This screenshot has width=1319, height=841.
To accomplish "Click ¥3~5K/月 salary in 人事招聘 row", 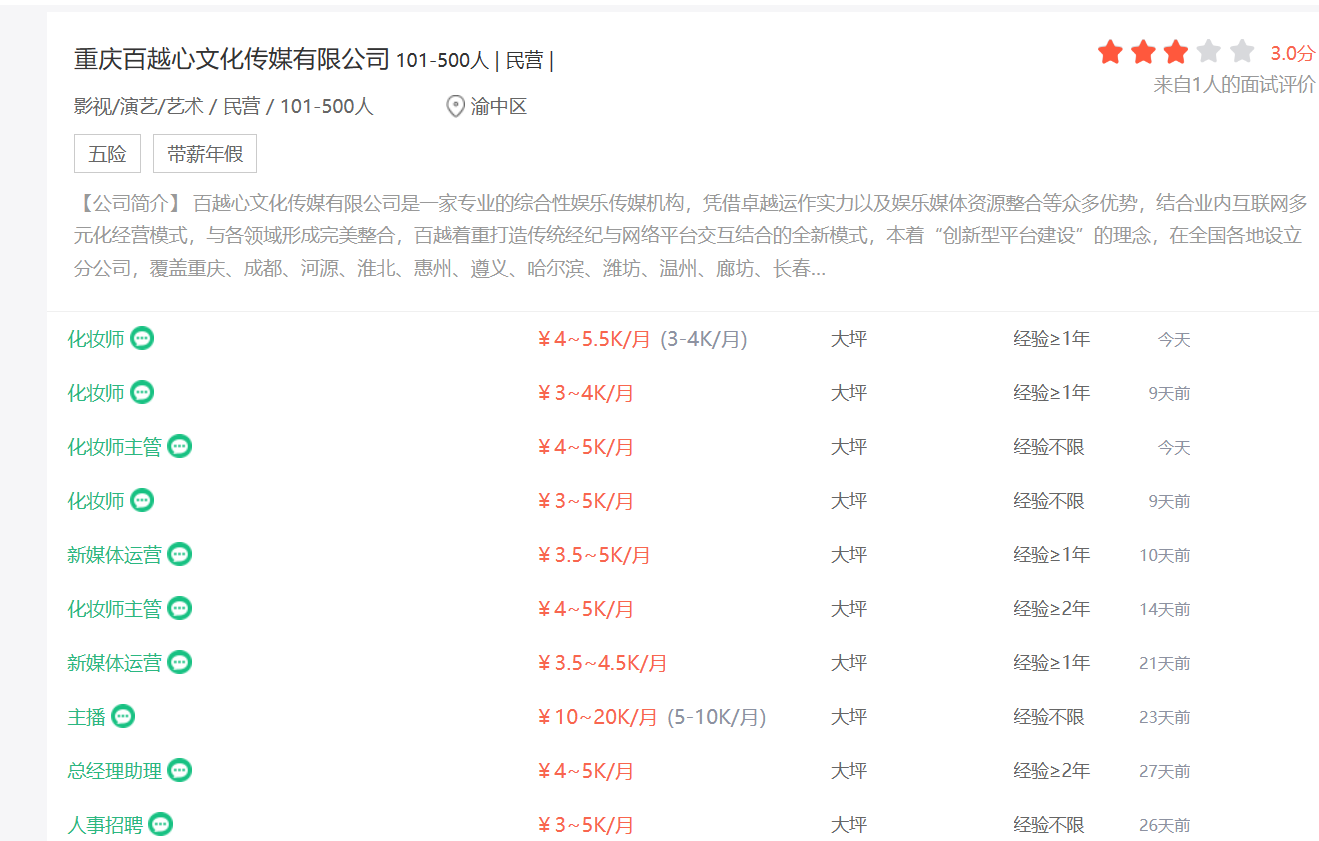I will [586, 825].
